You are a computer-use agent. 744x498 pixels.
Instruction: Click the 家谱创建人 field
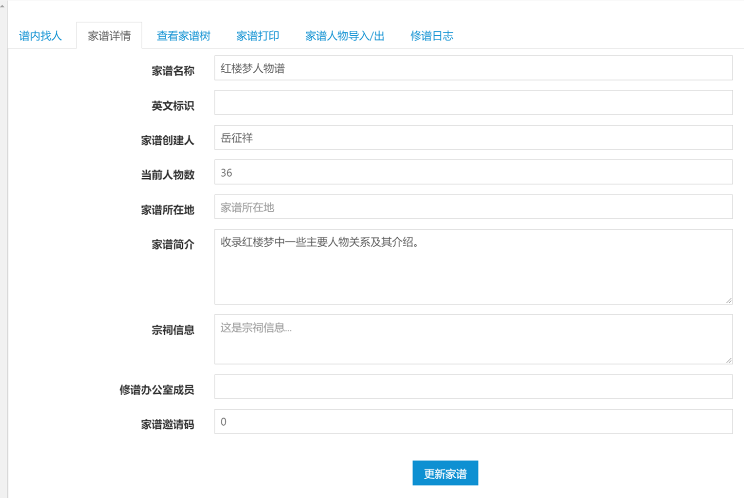point(473,138)
